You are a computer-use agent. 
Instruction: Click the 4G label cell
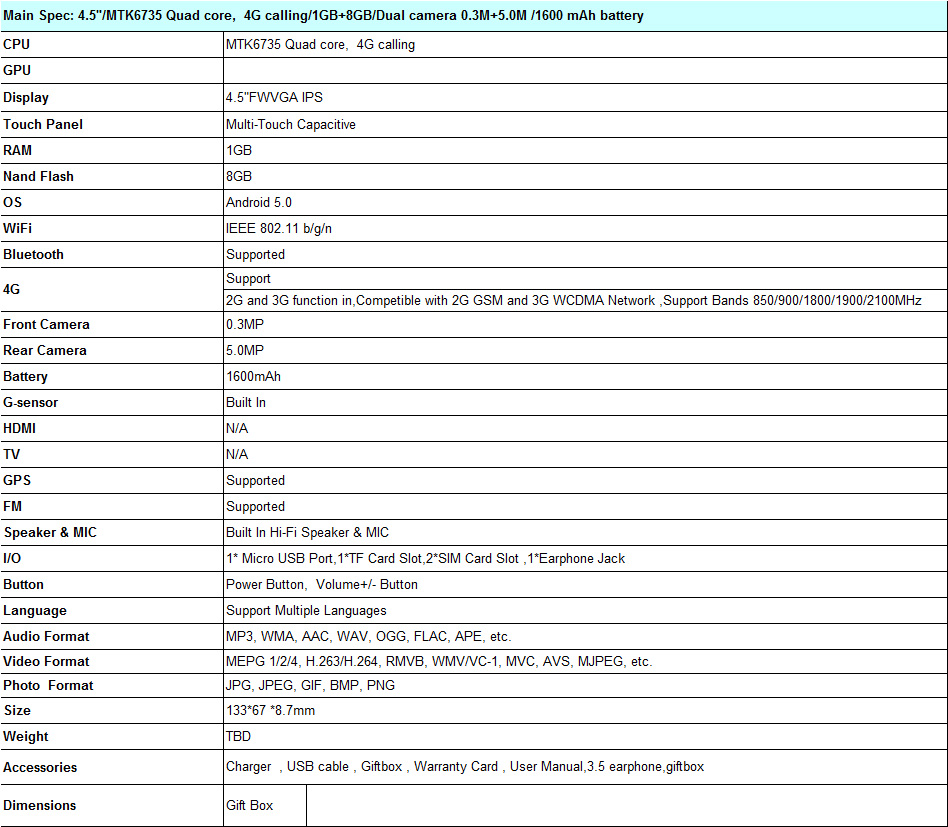click(x=112, y=290)
